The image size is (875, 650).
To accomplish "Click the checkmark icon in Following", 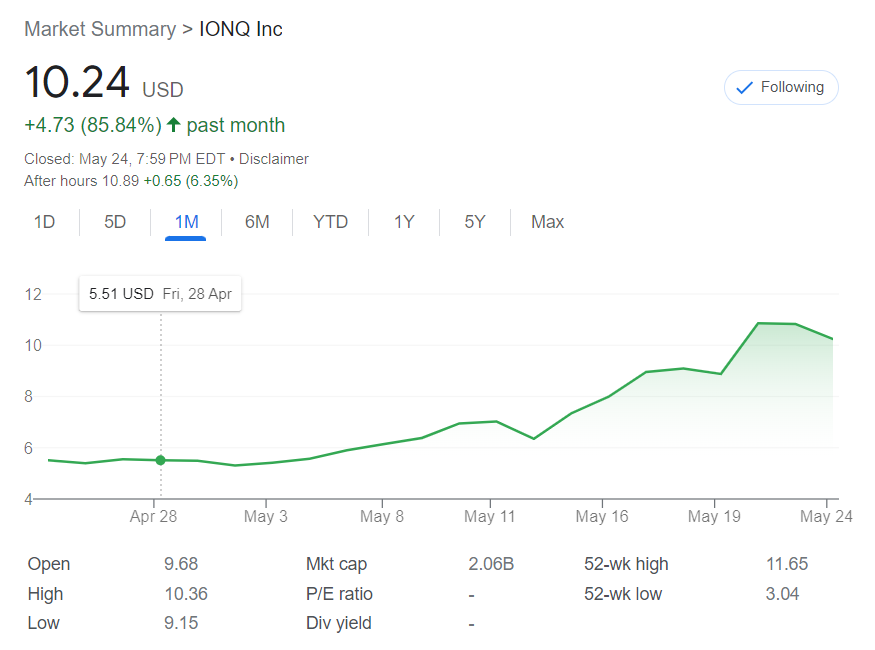I will coord(744,88).
